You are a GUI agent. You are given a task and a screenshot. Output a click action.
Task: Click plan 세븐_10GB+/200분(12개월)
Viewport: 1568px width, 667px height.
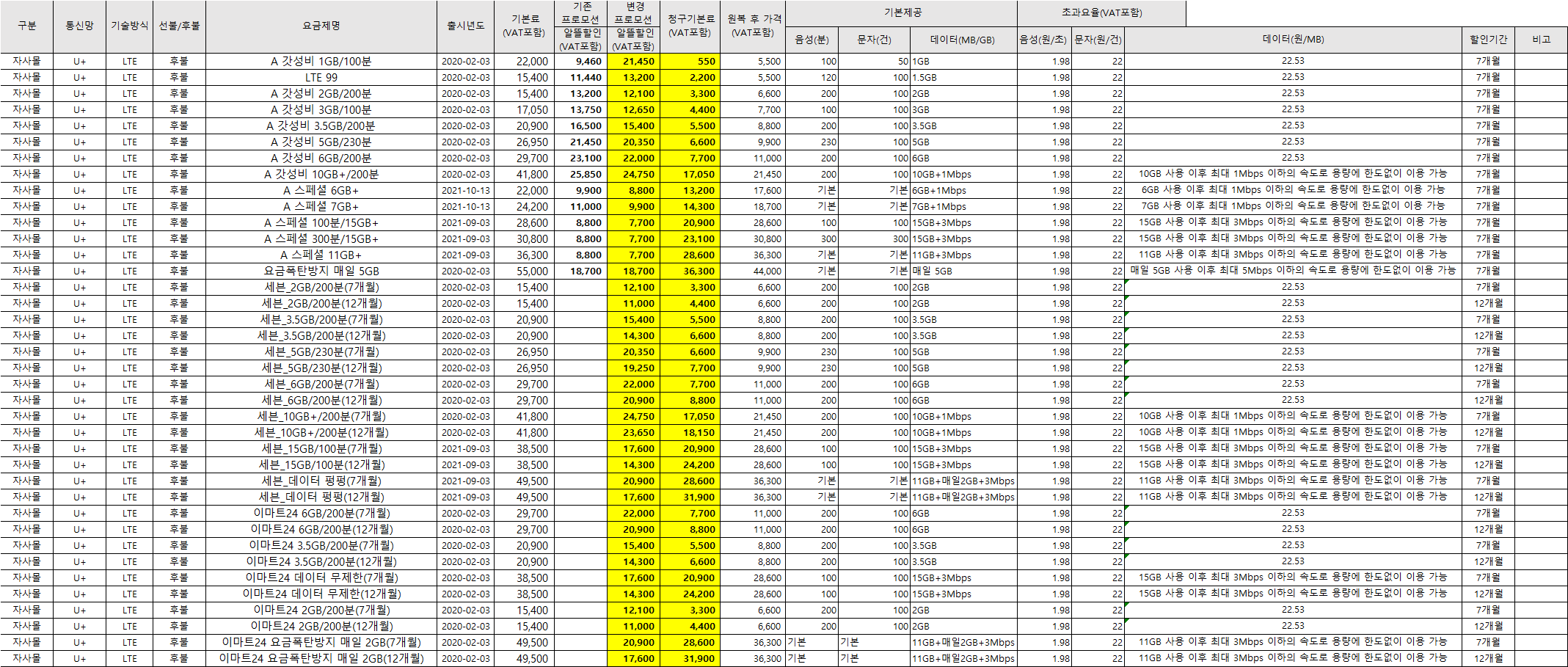(x=321, y=433)
